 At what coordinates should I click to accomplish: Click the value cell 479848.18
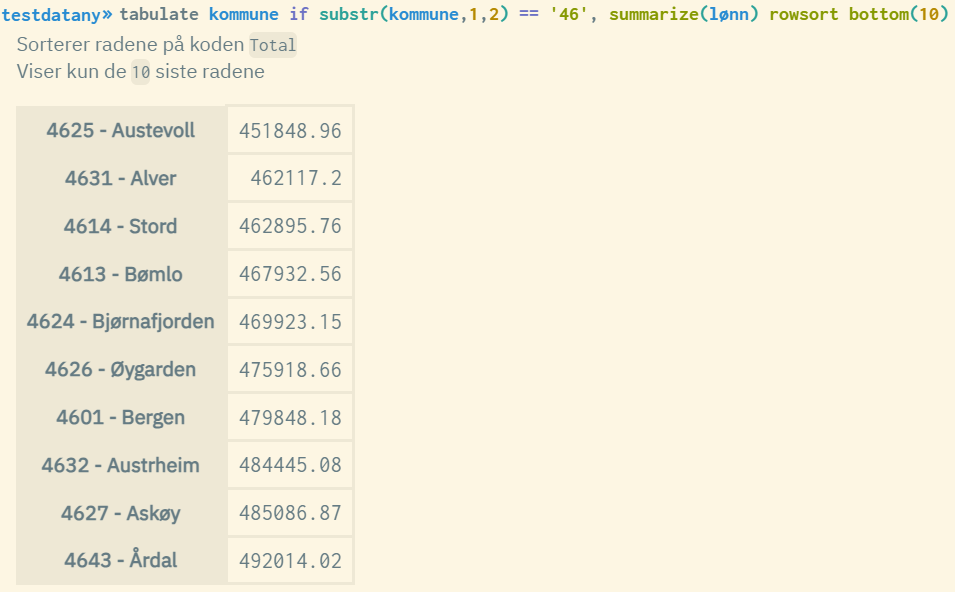point(290,418)
